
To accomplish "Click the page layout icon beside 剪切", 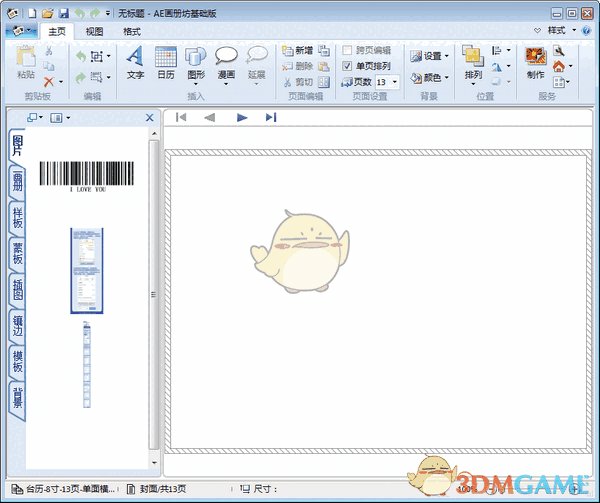I will (x=324, y=82).
